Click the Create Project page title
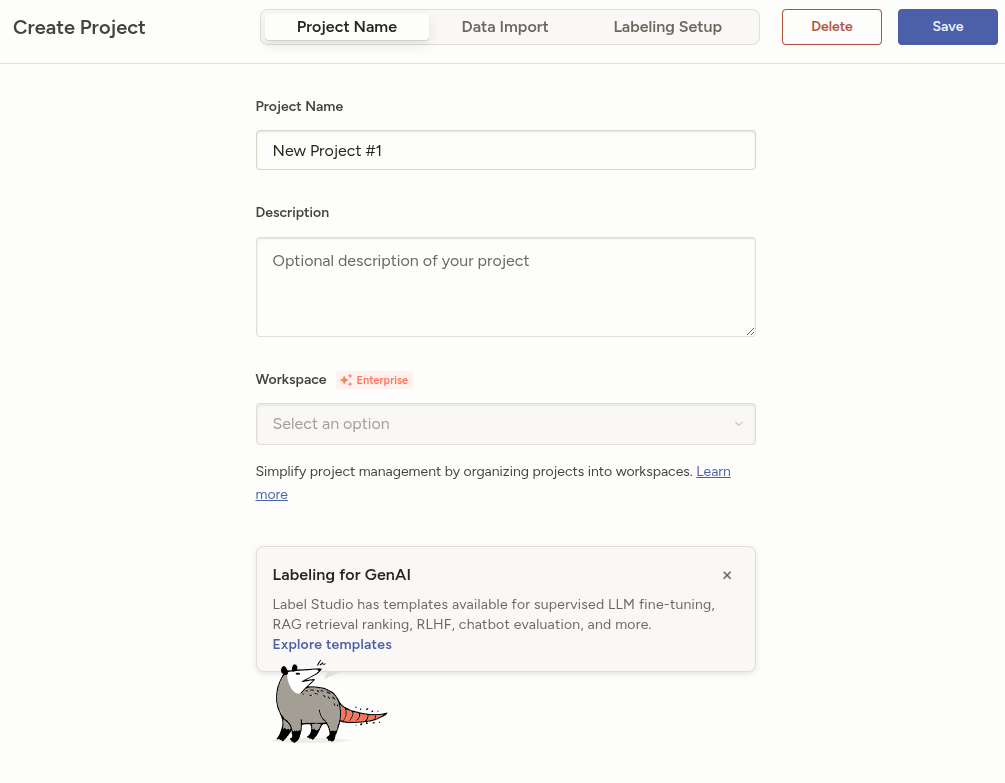 click(x=79, y=27)
